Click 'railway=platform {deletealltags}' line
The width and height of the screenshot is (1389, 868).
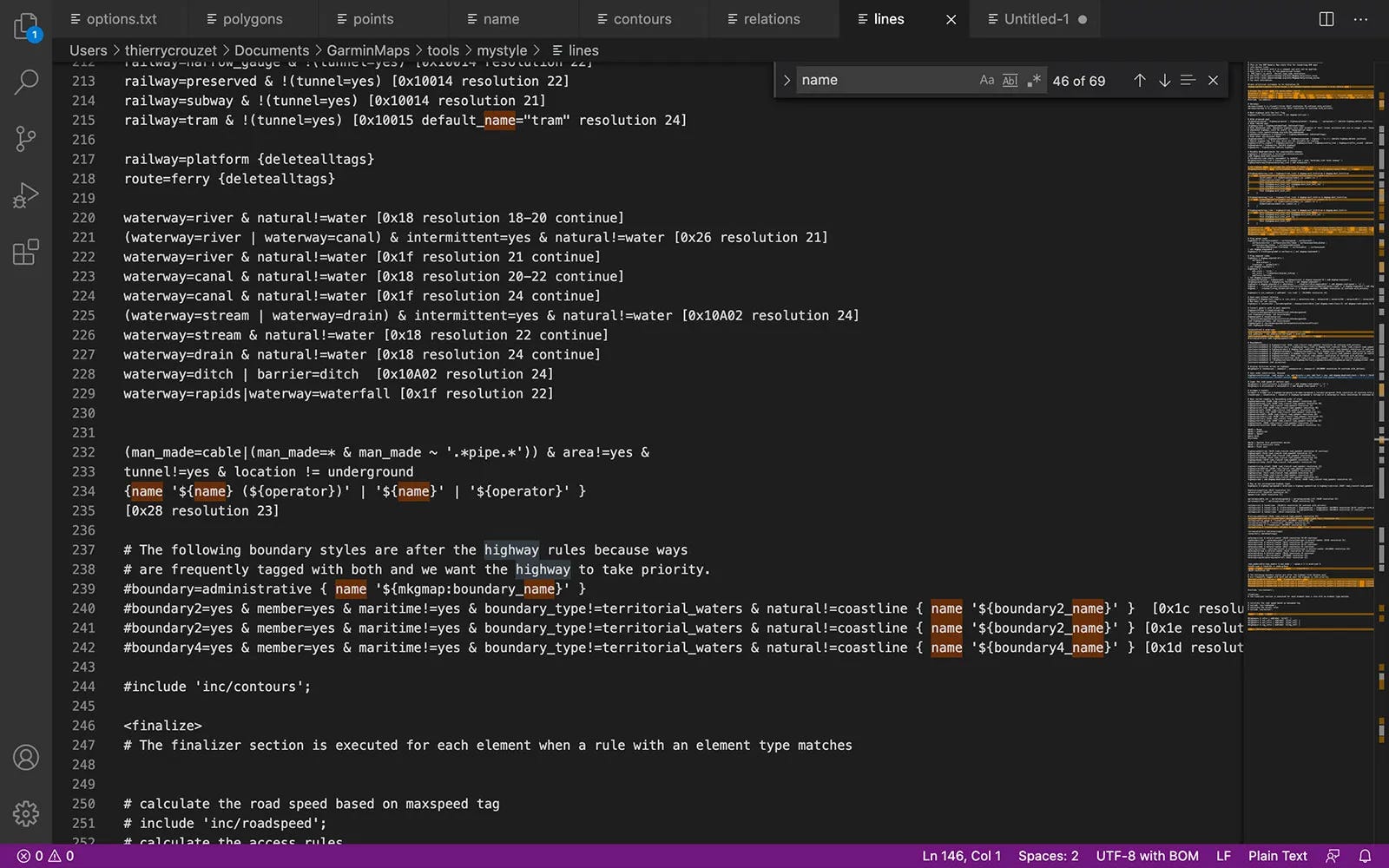[248, 159]
